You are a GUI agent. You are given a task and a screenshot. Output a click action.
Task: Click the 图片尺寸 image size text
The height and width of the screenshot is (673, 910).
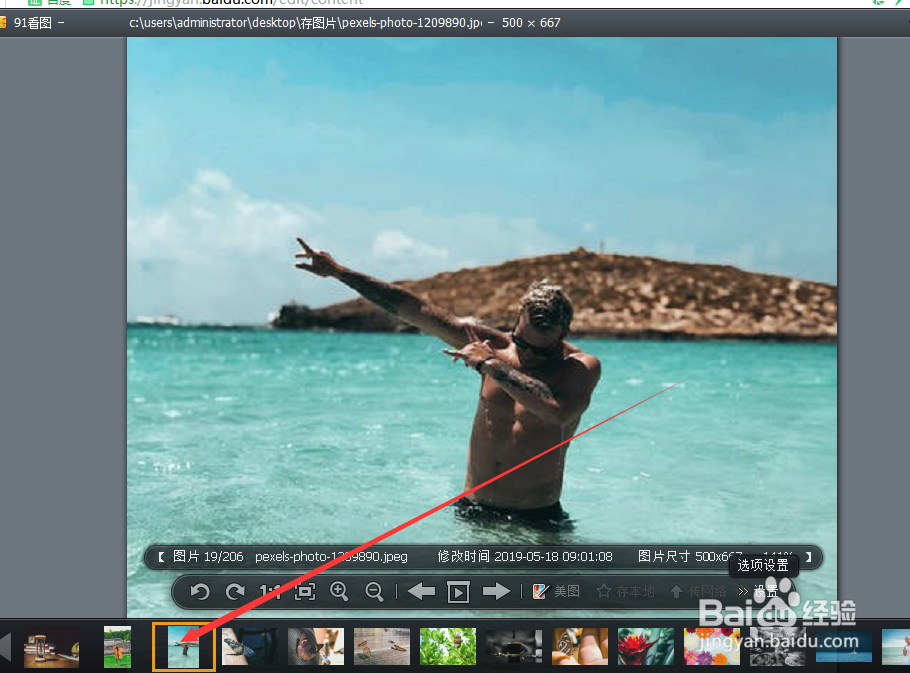(689, 556)
